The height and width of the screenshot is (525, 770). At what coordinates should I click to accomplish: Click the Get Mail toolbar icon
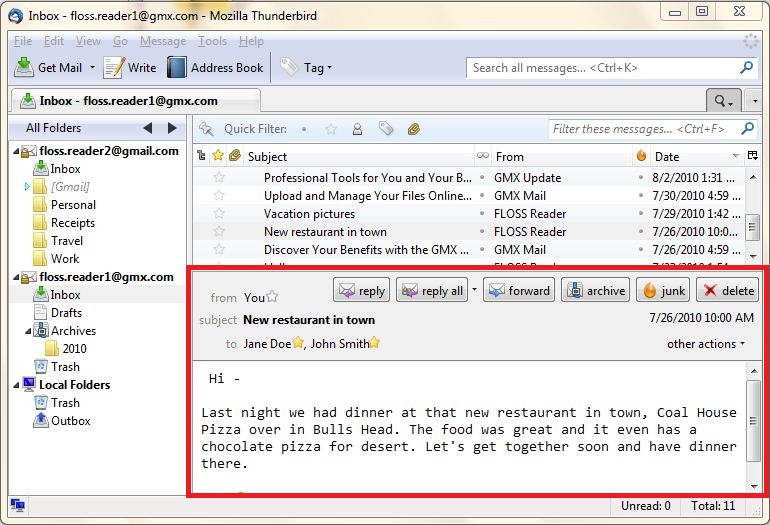coord(24,68)
